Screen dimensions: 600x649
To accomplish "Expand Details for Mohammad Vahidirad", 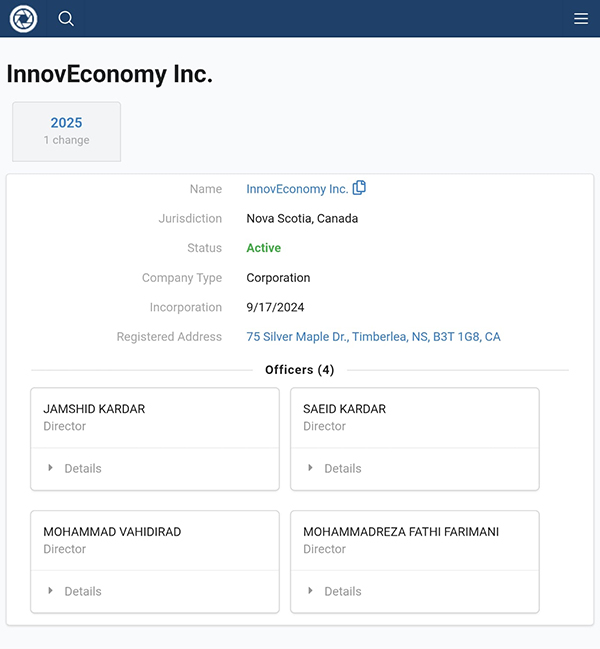I will coord(82,591).
